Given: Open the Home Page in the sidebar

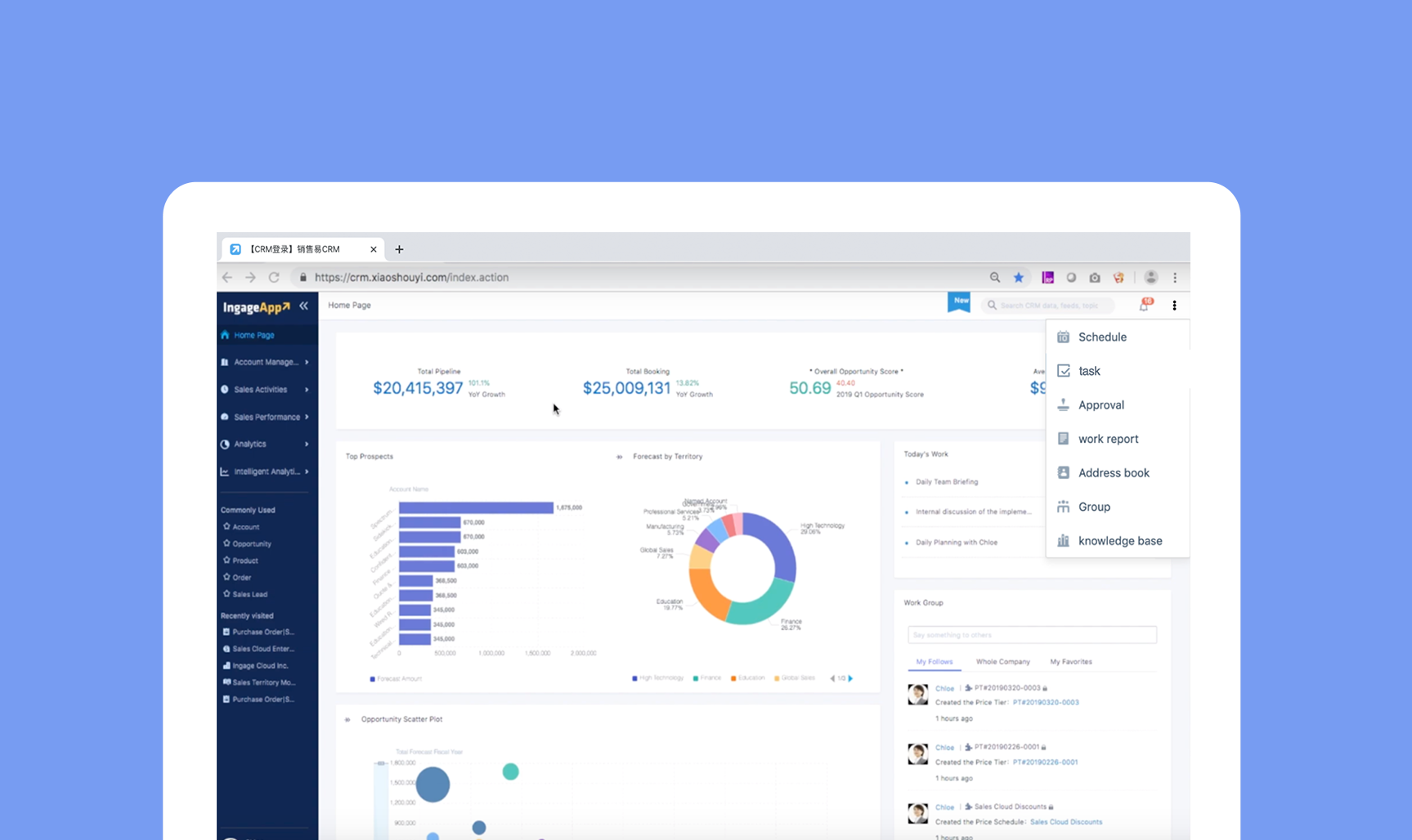Looking at the screenshot, I should 248,335.
